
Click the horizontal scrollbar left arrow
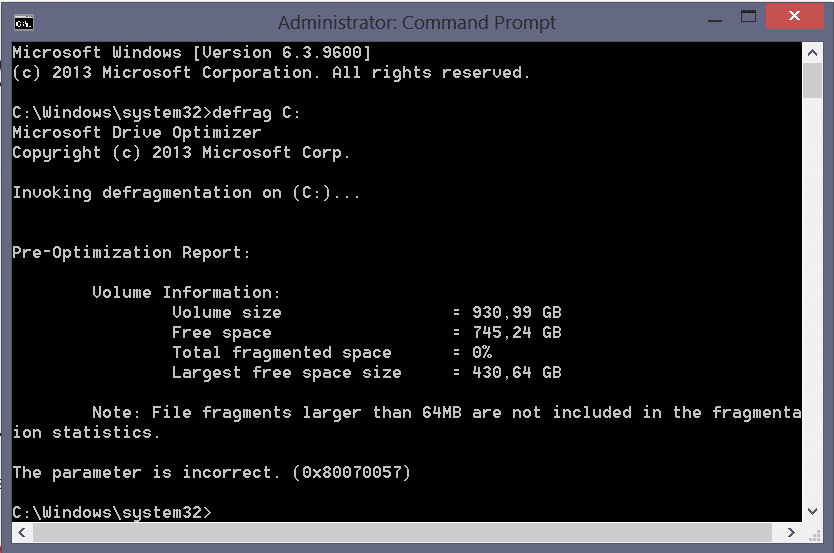click(x=22, y=532)
